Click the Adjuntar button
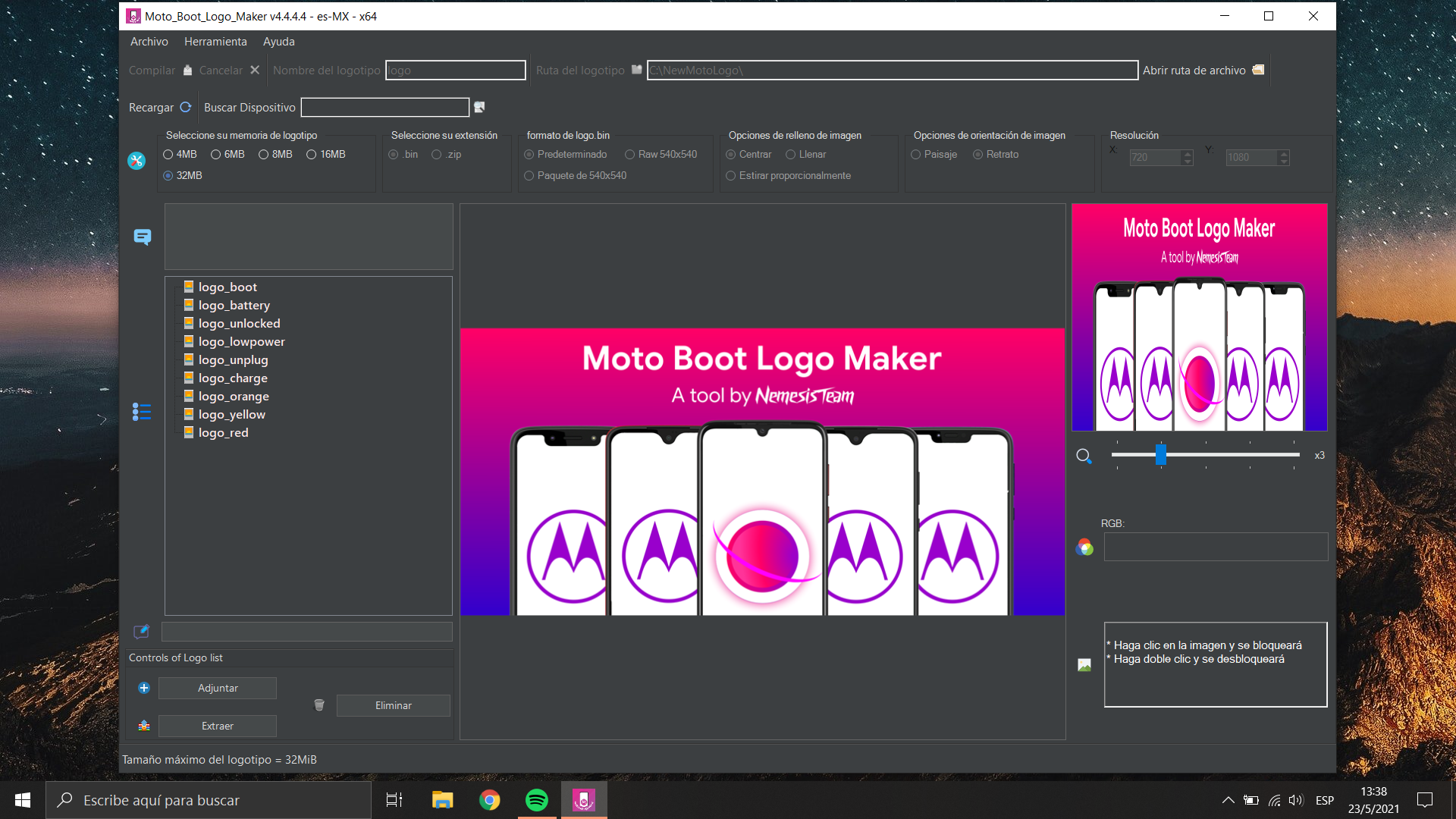The image size is (1456, 819). 218,688
